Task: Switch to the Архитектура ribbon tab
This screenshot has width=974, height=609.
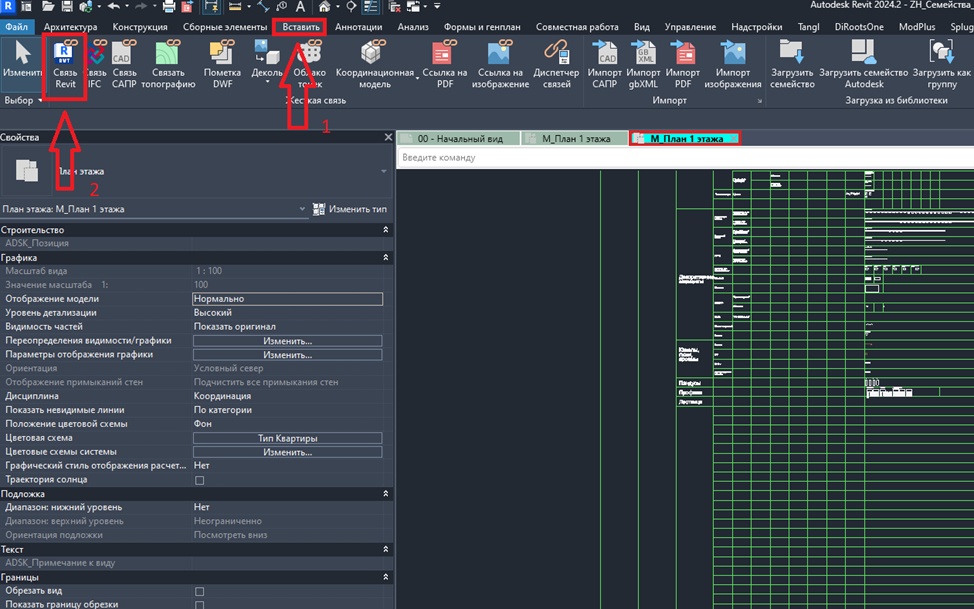Action: click(x=70, y=27)
